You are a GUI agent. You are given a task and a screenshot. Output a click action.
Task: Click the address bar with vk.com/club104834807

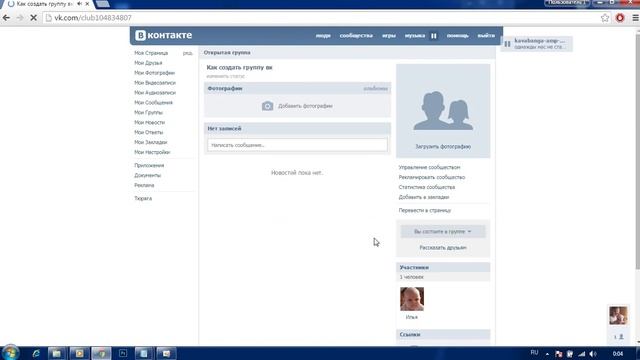click(x=320, y=18)
